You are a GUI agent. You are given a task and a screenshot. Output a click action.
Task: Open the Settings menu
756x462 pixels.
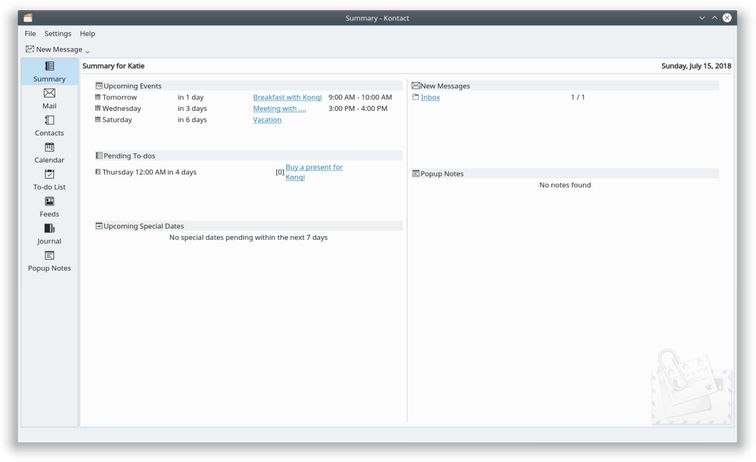point(58,34)
